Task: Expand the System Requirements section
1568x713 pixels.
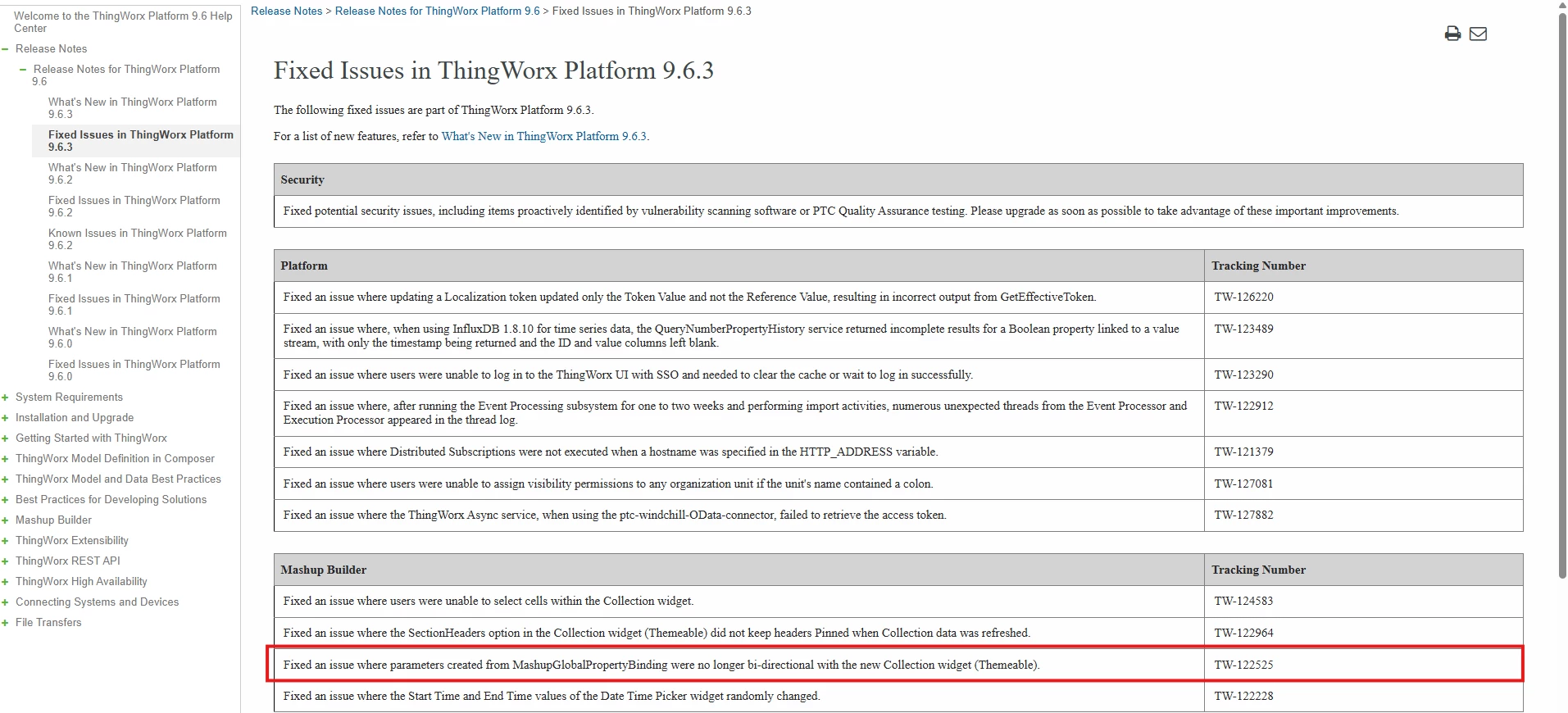Action: tap(5, 397)
